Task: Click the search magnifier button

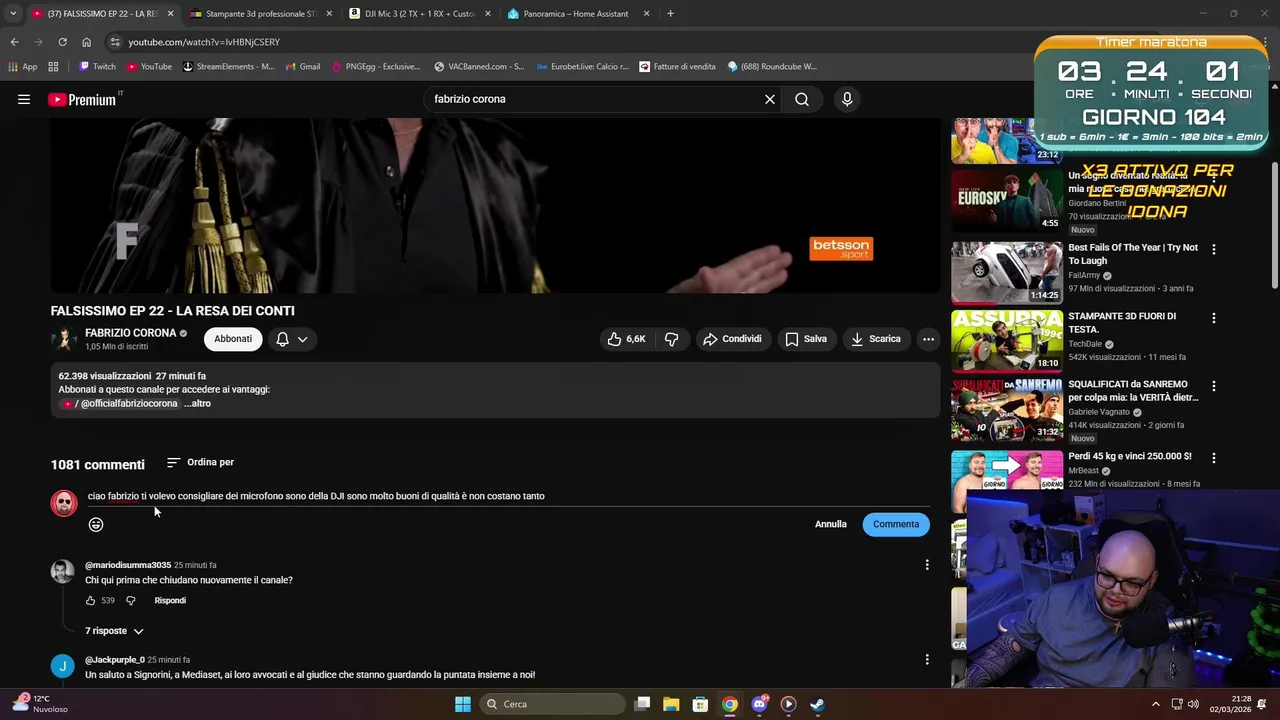Action: pyautogui.click(x=802, y=99)
